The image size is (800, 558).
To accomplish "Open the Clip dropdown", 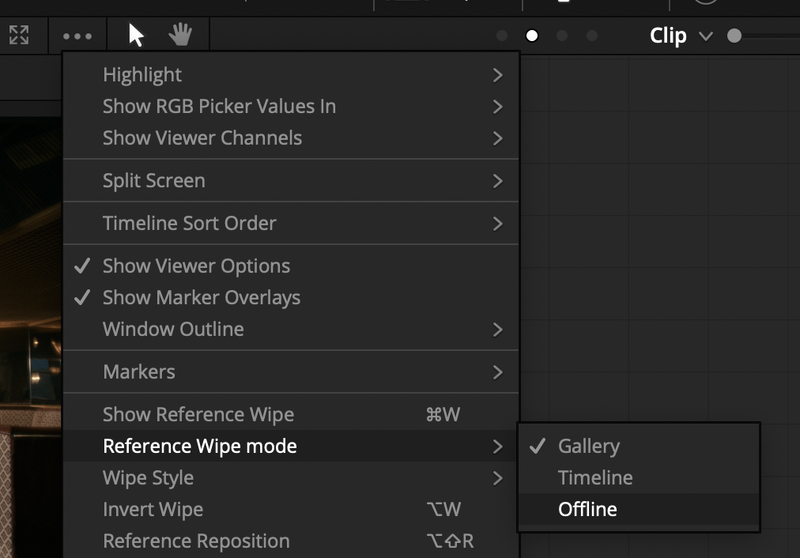I will click(680, 36).
